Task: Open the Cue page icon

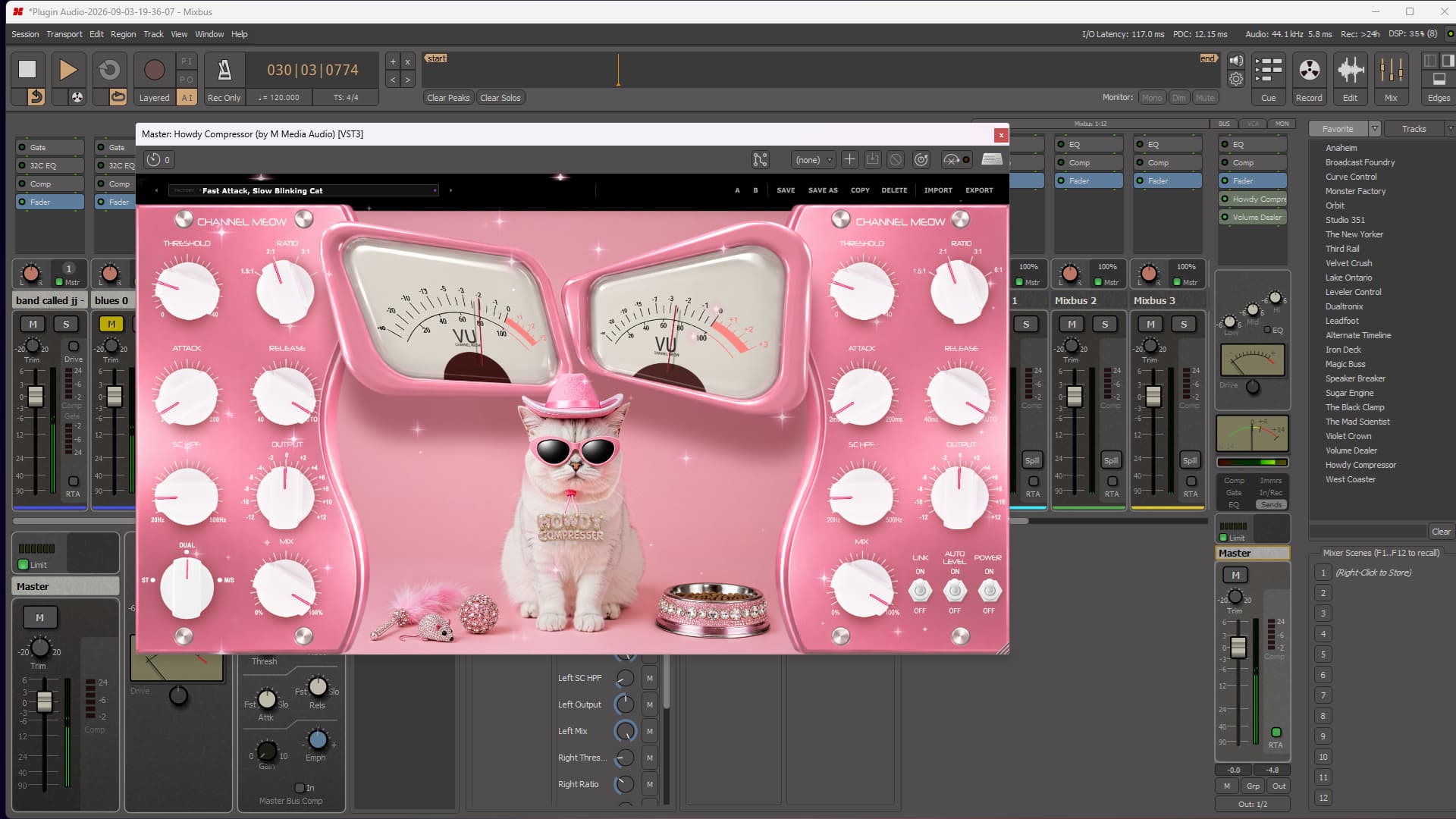Action: (1268, 70)
